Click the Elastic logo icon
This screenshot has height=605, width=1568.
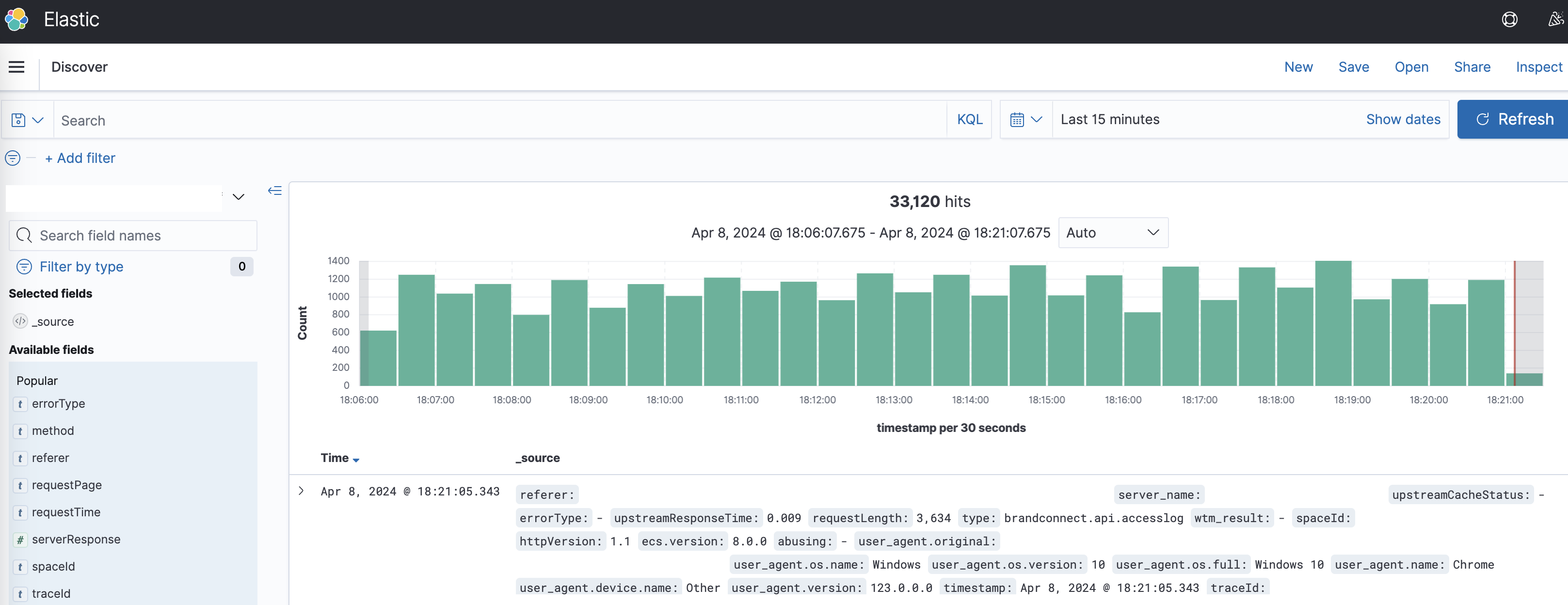coord(16,19)
